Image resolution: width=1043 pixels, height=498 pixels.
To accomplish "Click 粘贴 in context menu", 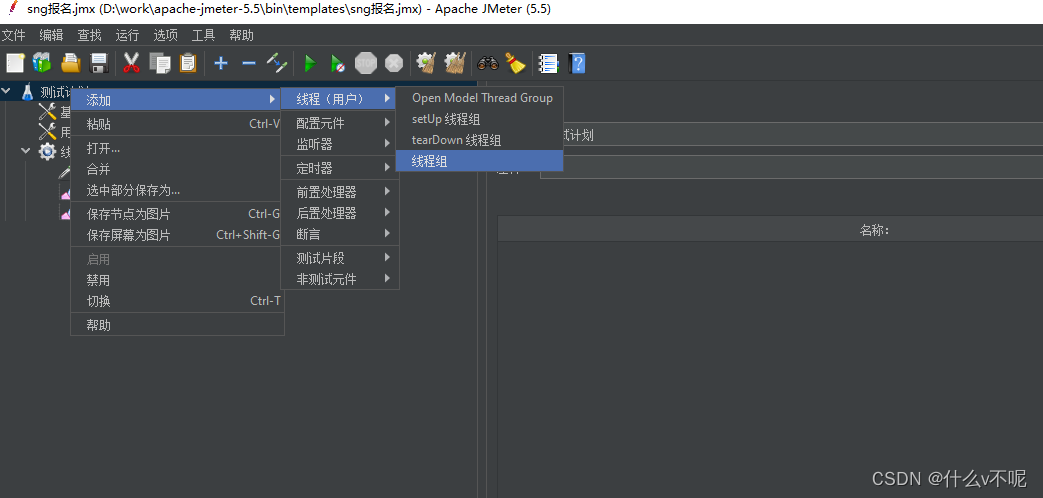I will [177, 124].
